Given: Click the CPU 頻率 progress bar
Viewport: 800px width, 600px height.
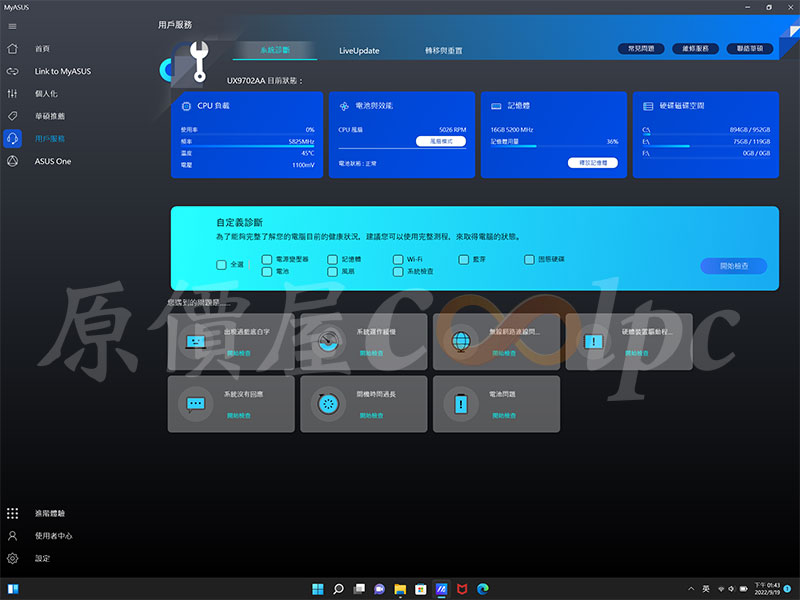Looking at the screenshot, I should [247, 146].
